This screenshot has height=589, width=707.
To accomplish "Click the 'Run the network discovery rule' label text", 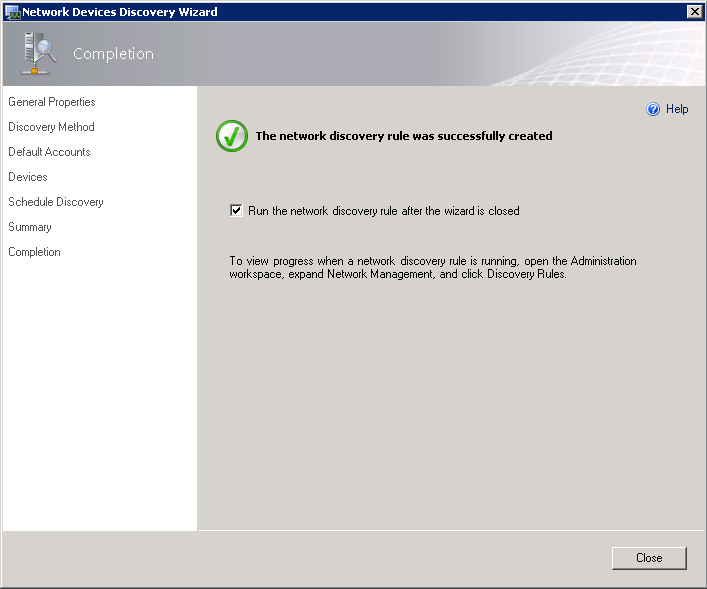I will pos(383,211).
